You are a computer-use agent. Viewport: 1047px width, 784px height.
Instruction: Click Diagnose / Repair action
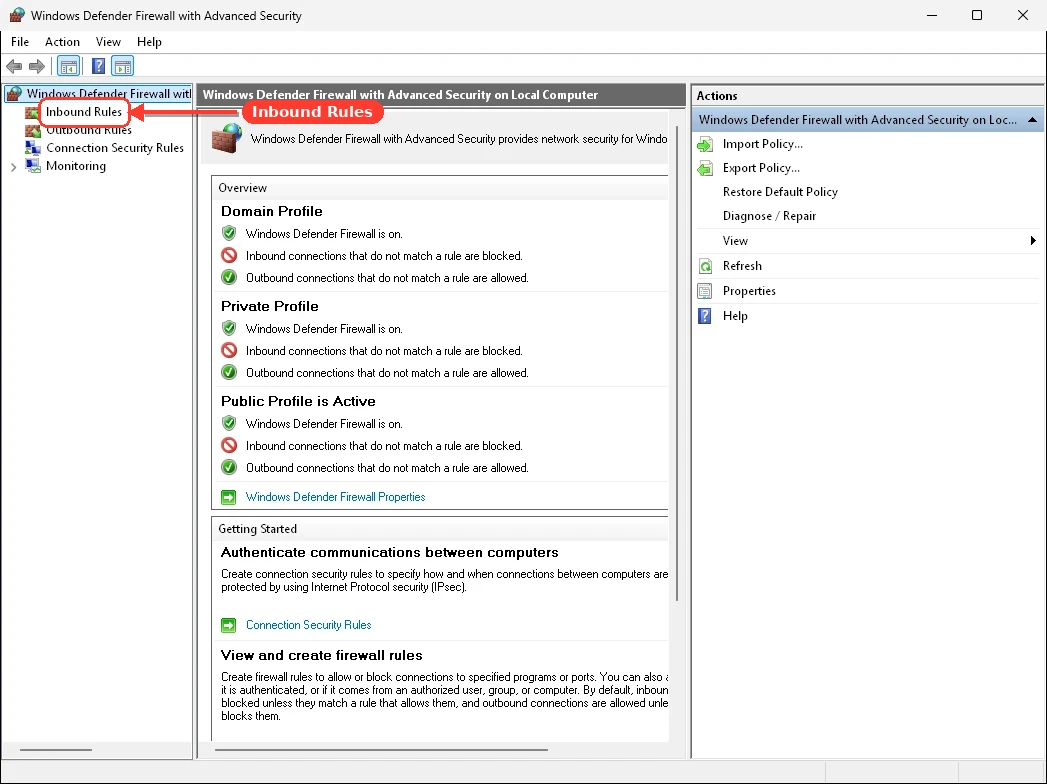[769, 216]
